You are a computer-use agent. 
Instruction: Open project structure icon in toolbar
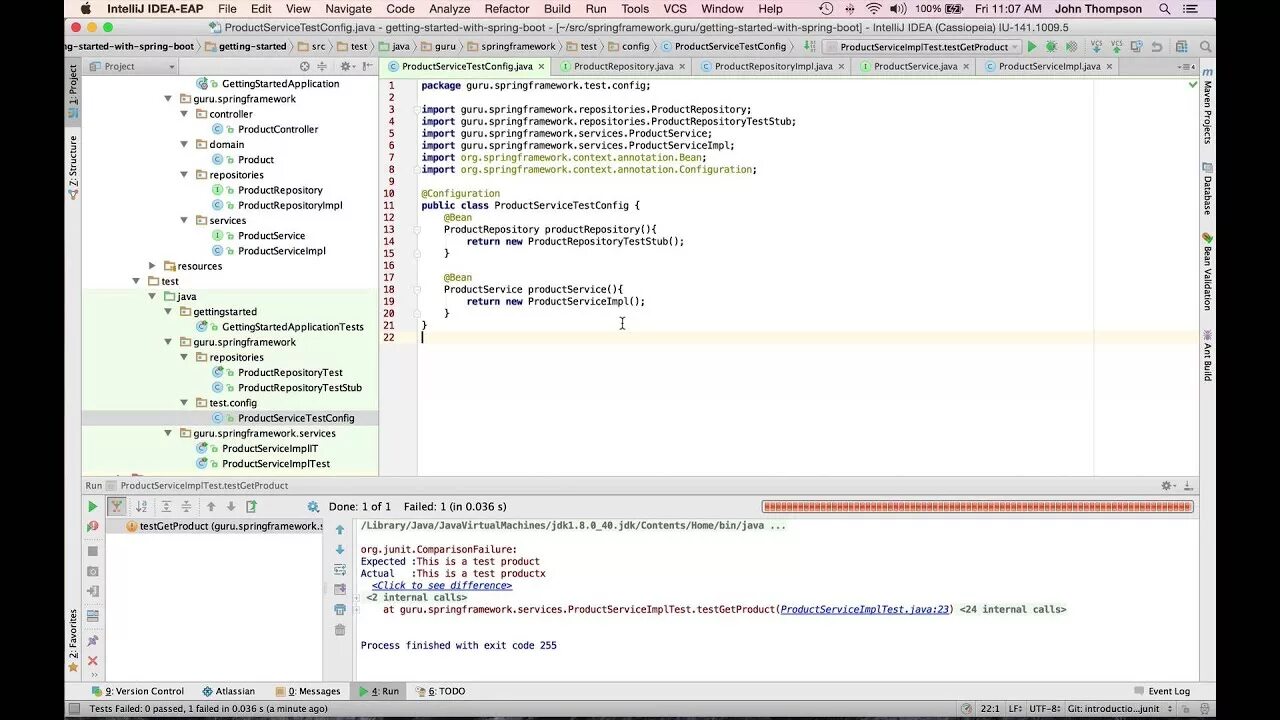click(x=1181, y=47)
